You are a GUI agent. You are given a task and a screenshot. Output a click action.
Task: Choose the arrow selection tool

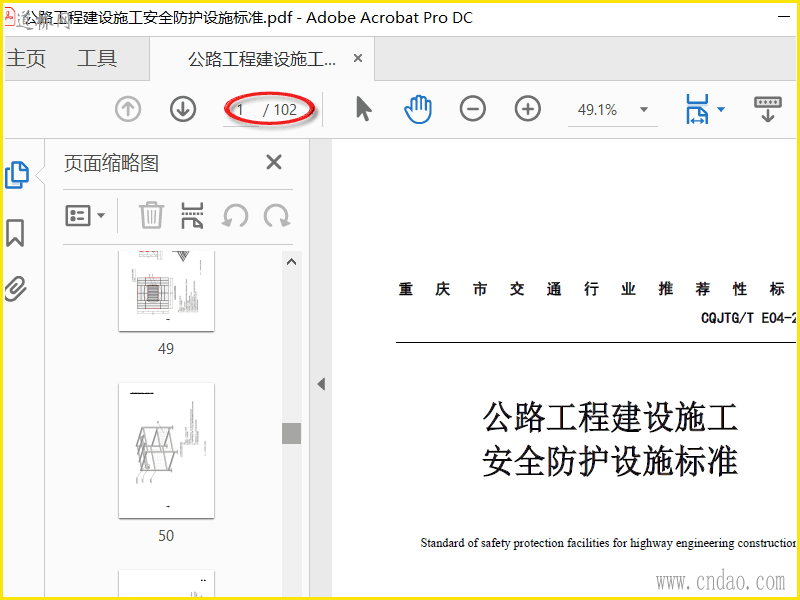pyautogui.click(x=363, y=109)
